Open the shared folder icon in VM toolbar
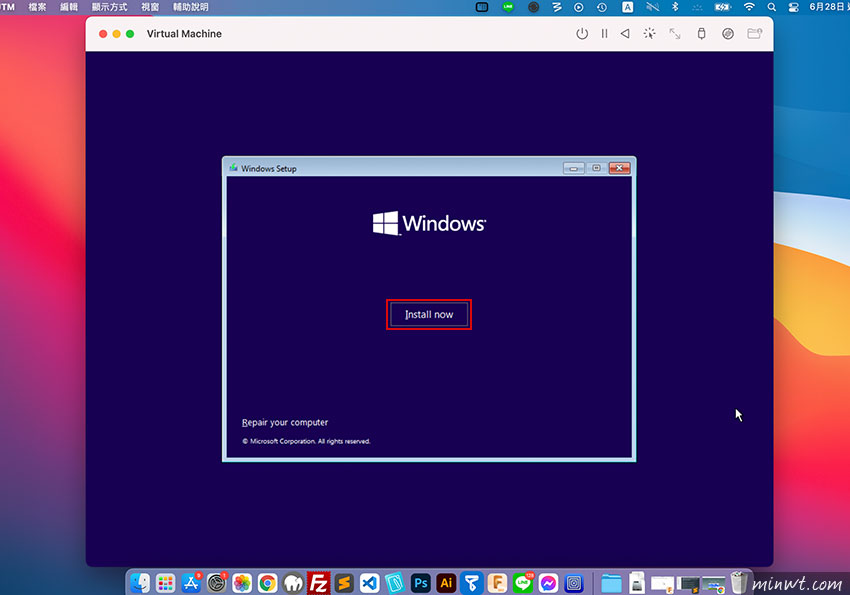 pos(755,34)
